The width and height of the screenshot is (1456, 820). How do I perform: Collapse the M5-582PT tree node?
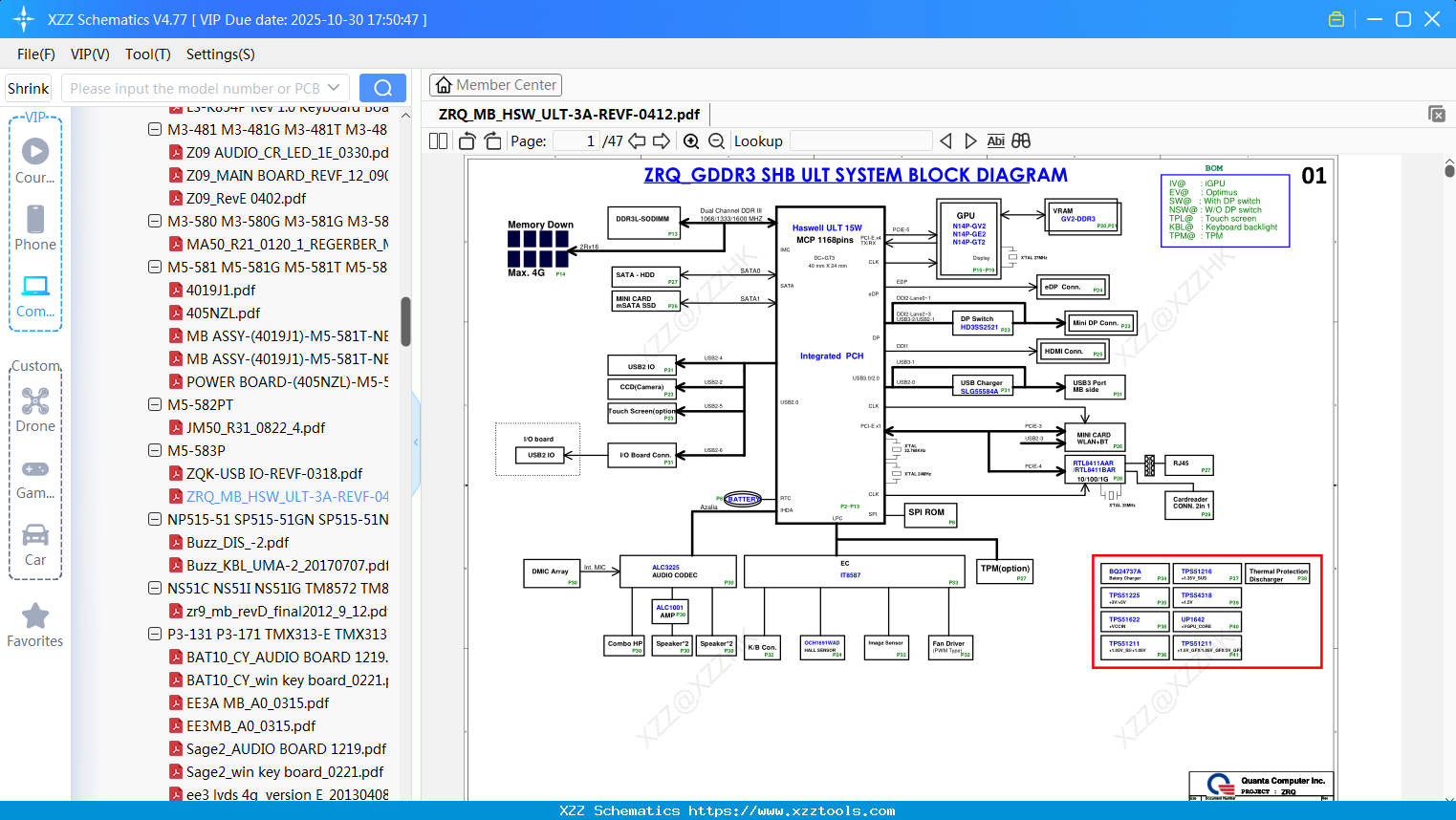pyautogui.click(x=155, y=404)
